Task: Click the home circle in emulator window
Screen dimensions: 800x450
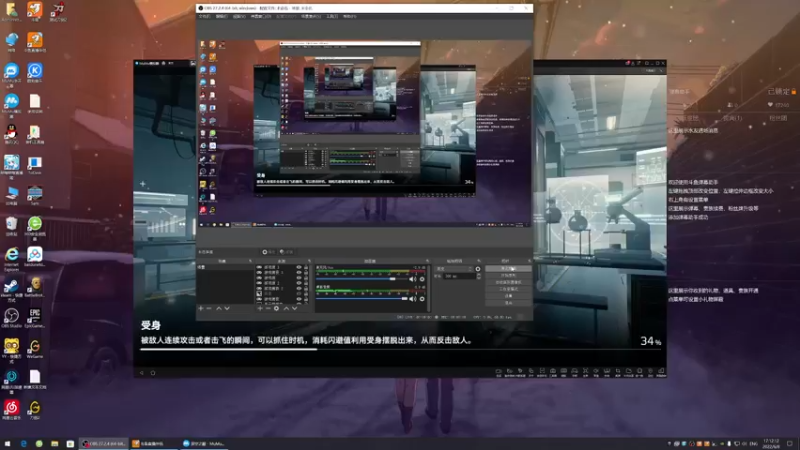Action: tap(153, 373)
